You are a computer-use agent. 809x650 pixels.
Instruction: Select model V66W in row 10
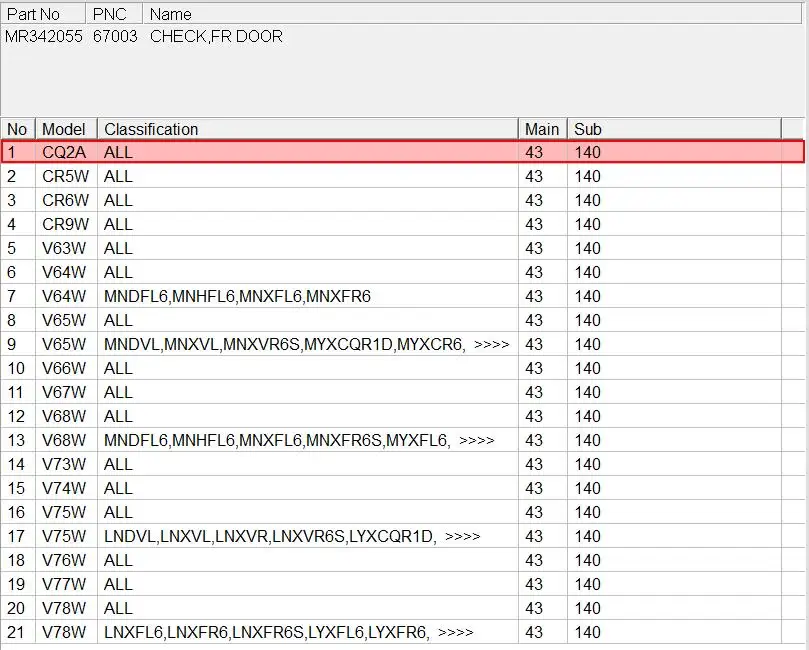coord(64,368)
